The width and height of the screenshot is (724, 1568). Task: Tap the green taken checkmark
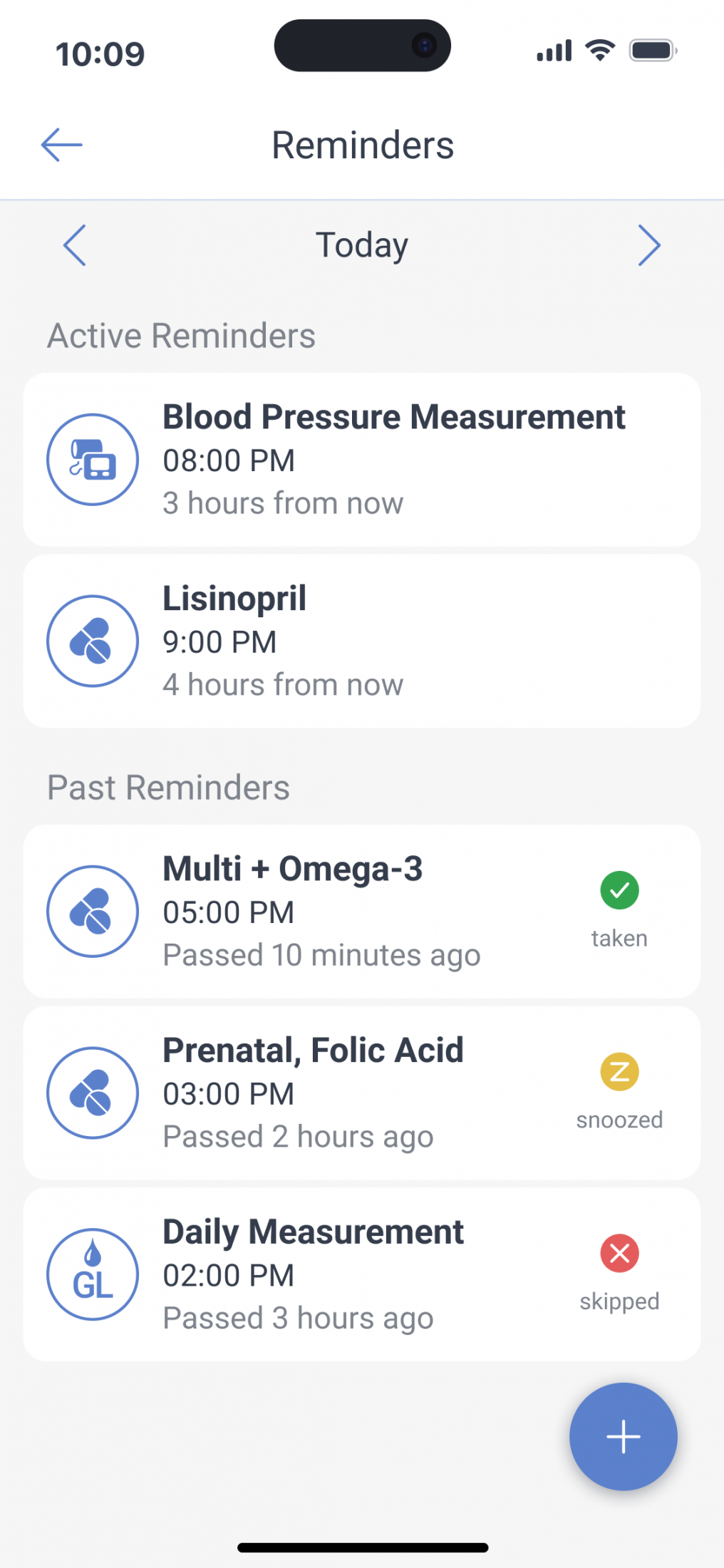(x=619, y=890)
